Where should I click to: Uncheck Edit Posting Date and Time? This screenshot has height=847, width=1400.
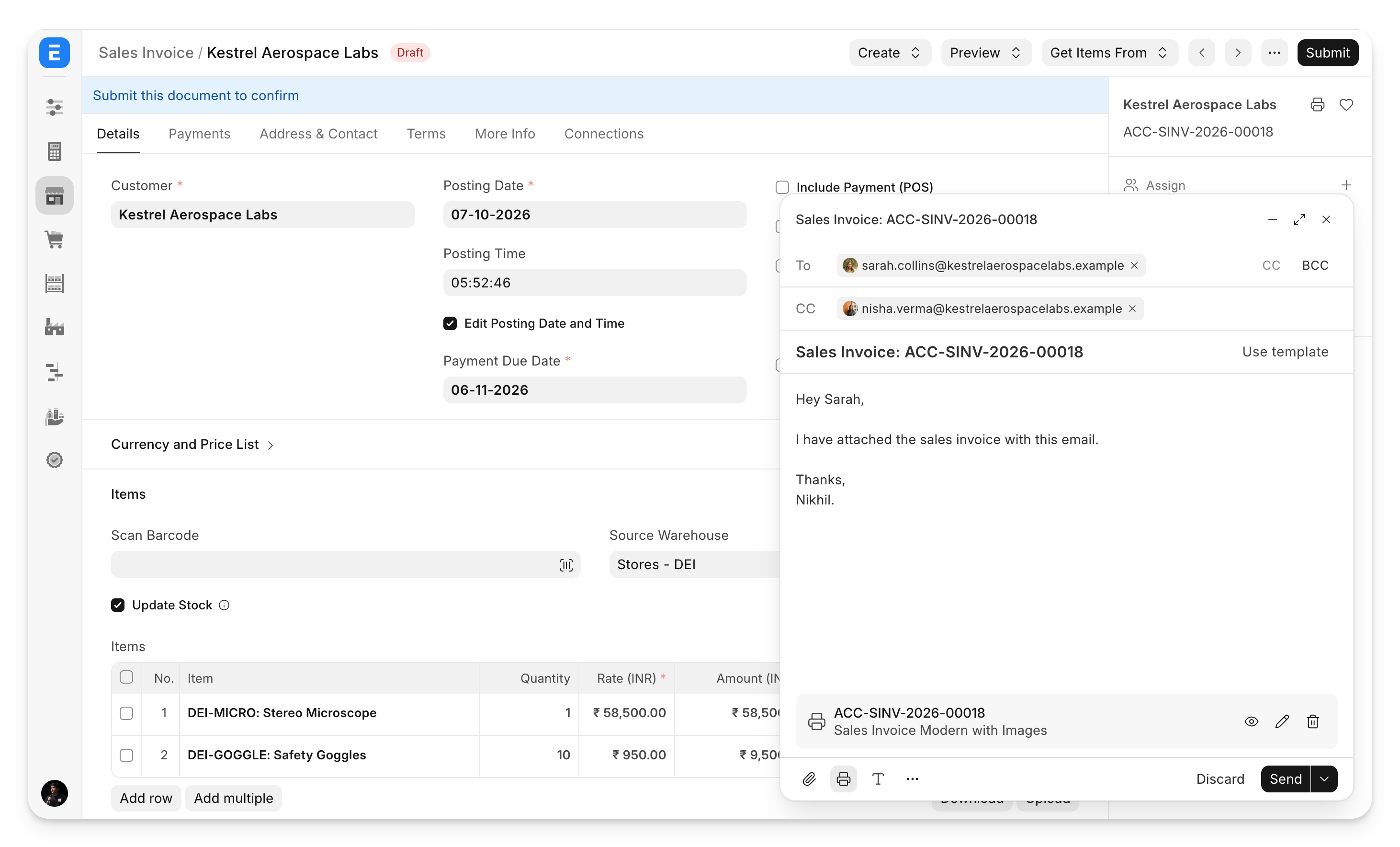(450, 323)
